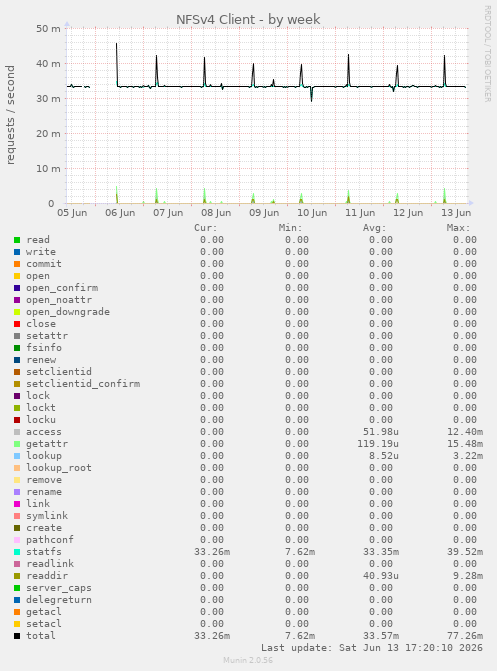Click the pink link legend swatch
This screenshot has width=497, height=671.
click(x=17, y=504)
